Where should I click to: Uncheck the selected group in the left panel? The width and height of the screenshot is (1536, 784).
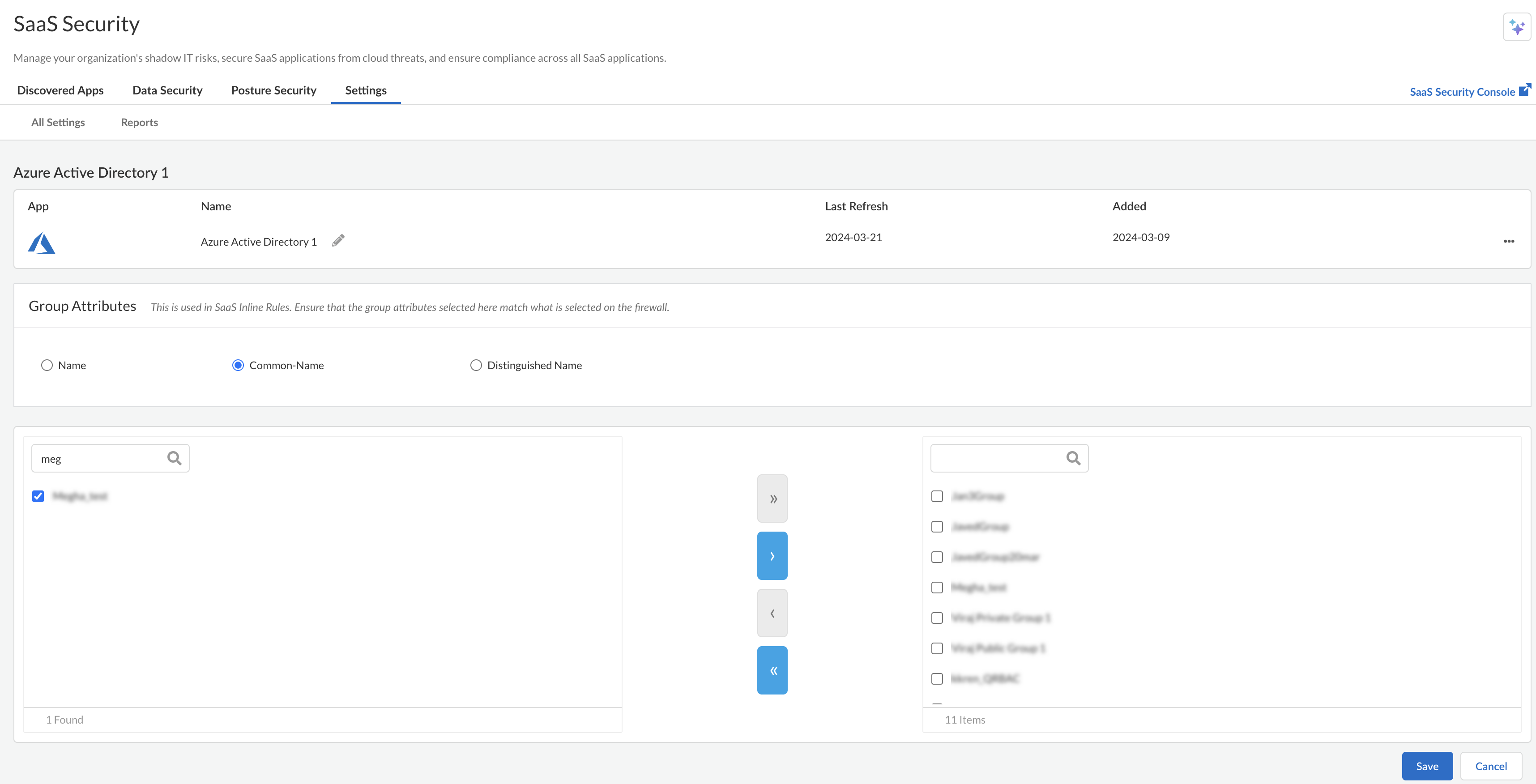(x=38, y=495)
